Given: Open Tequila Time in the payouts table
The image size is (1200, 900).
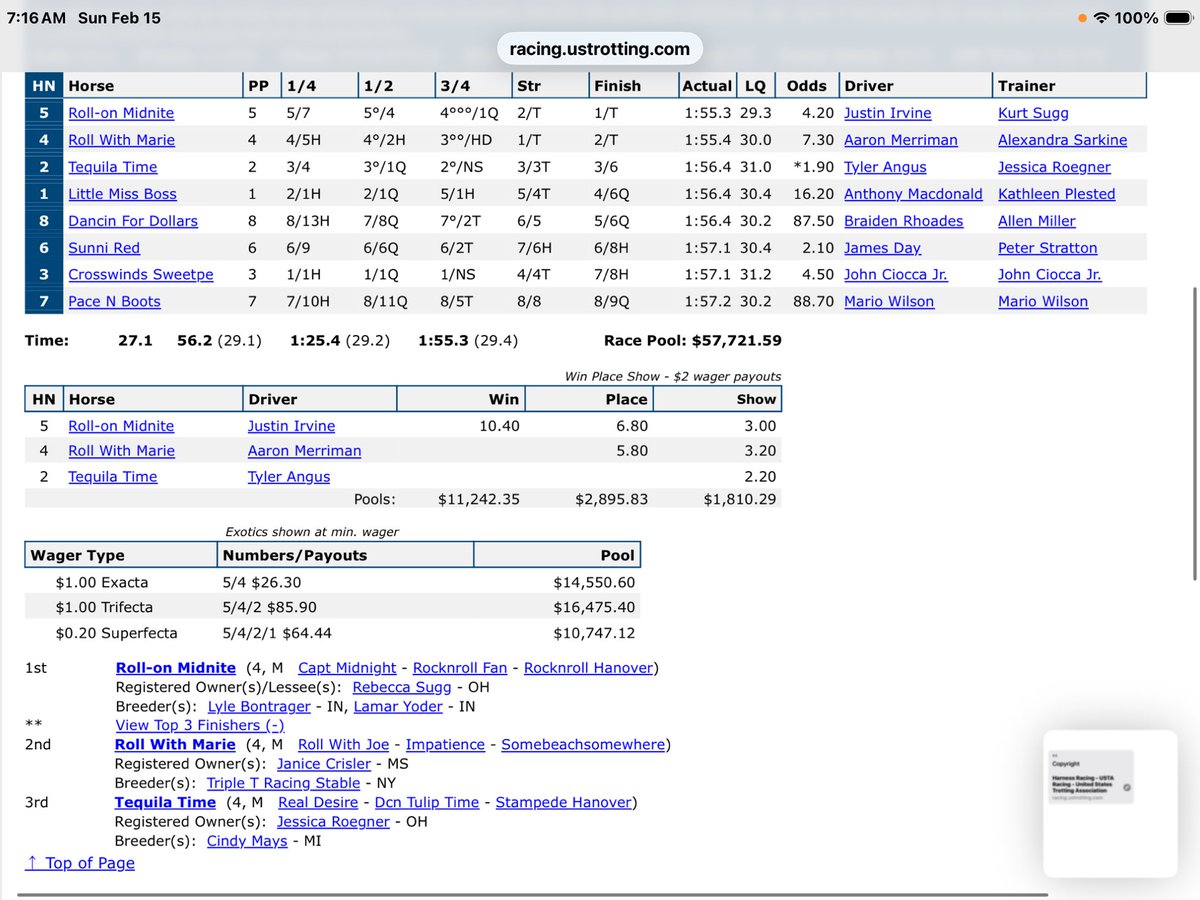Looking at the screenshot, I should [x=112, y=477].
